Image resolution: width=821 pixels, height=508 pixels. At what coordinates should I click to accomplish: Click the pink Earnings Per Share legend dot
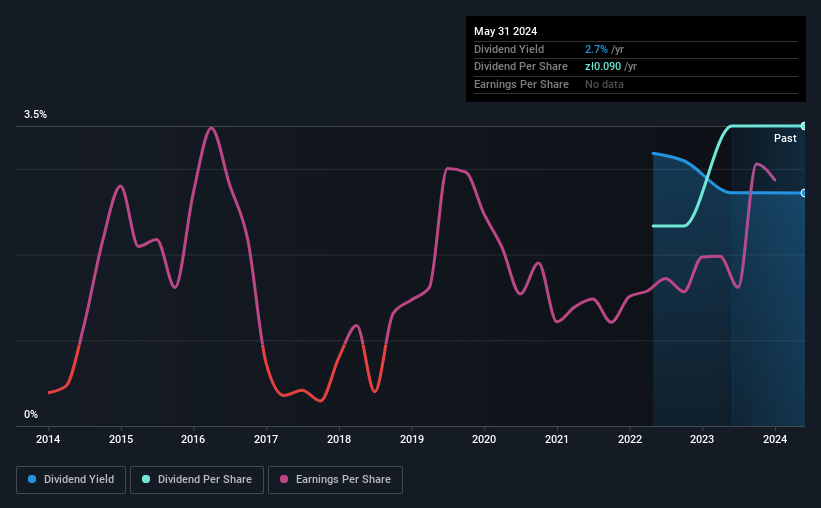tap(284, 479)
